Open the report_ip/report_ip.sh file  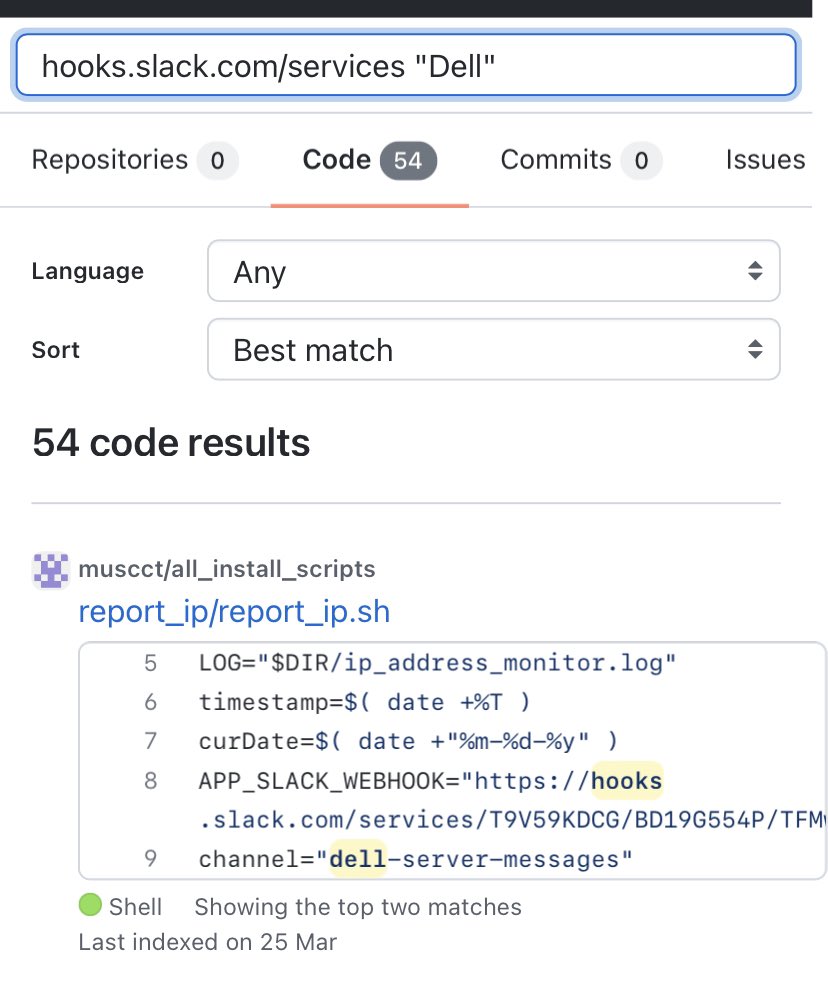pyautogui.click(x=233, y=611)
